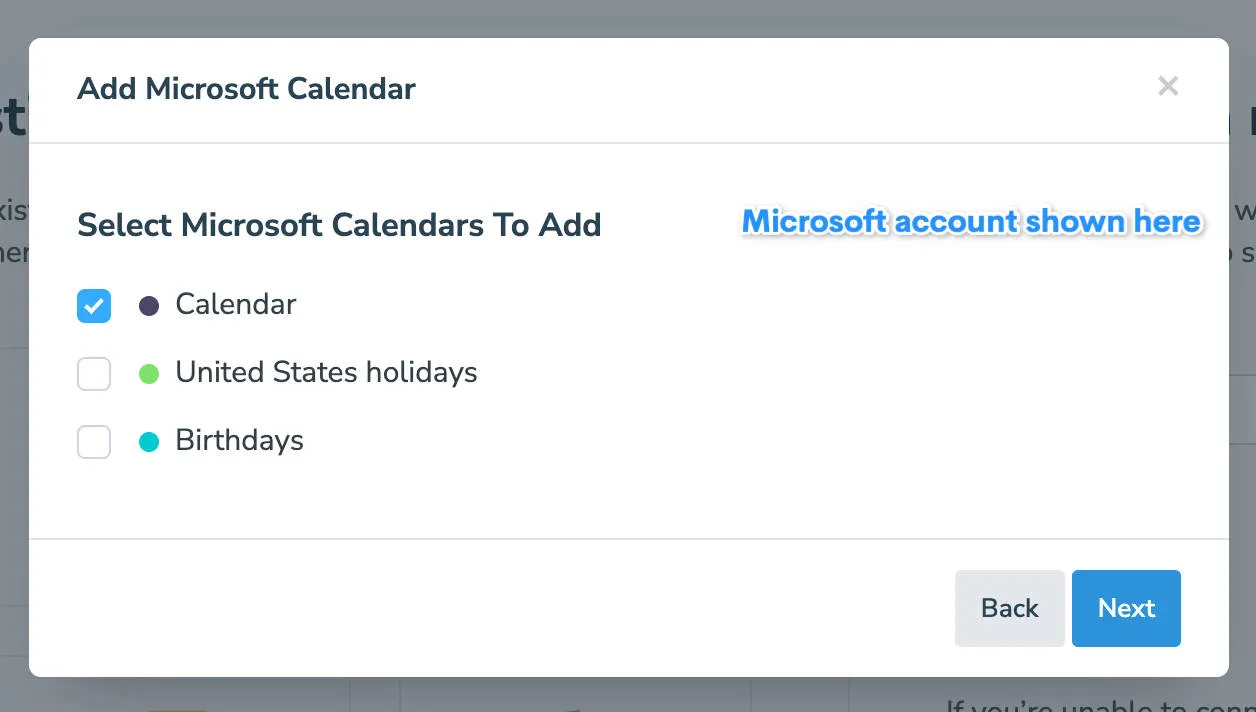Click the Birthdays label text
This screenshot has height=712, width=1256.
[239, 441]
